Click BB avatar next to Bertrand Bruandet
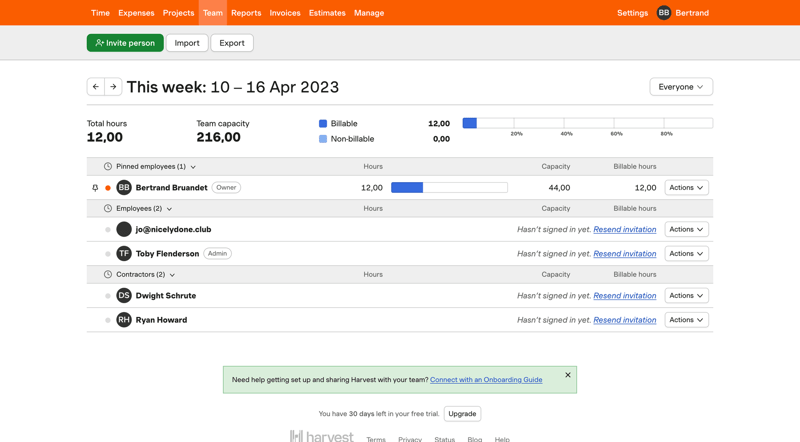The height and width of the screenshot is (442, 800). (x=124, y=188)
